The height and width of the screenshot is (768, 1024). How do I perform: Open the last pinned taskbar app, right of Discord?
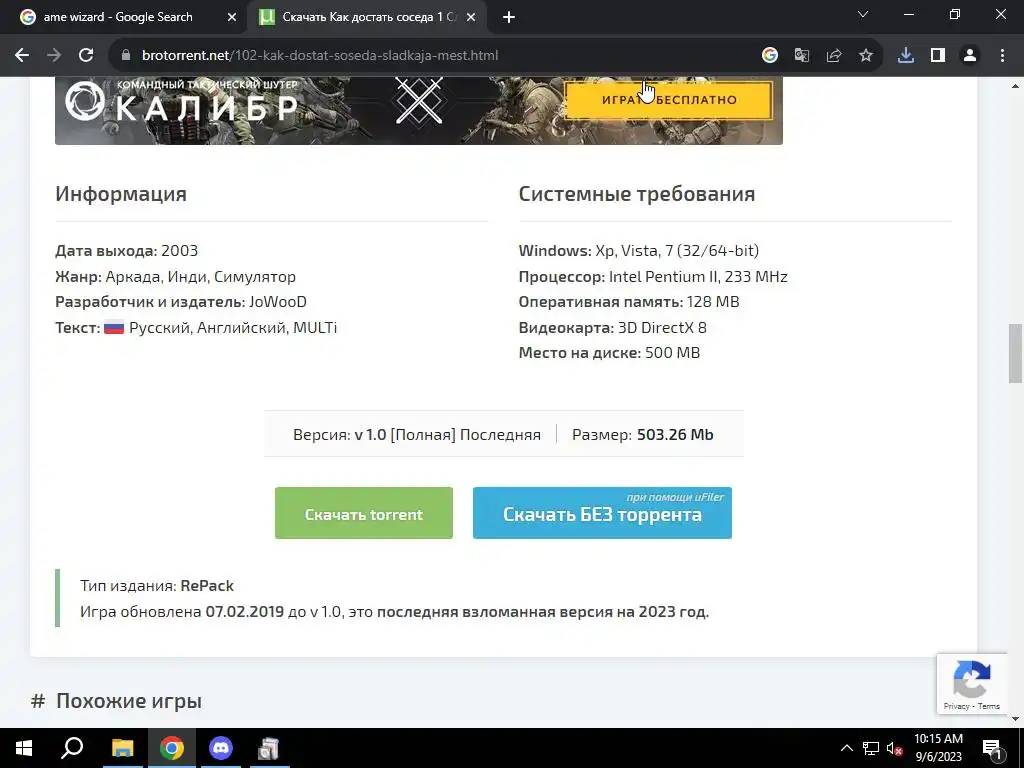click(268, 748)
